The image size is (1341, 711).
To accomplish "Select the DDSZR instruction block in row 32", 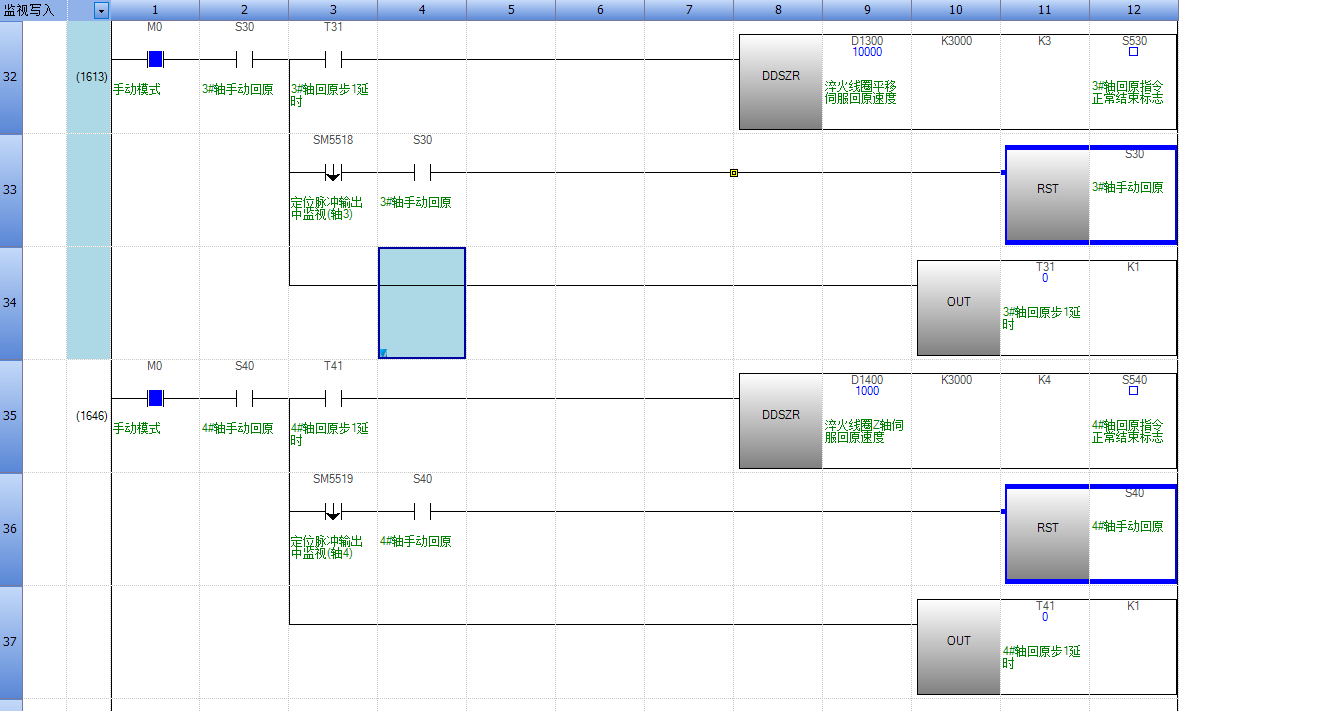I will (x=780, y=82).
